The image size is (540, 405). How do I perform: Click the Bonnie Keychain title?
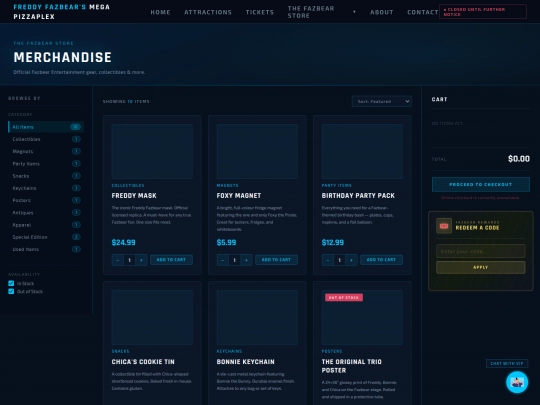246,362
